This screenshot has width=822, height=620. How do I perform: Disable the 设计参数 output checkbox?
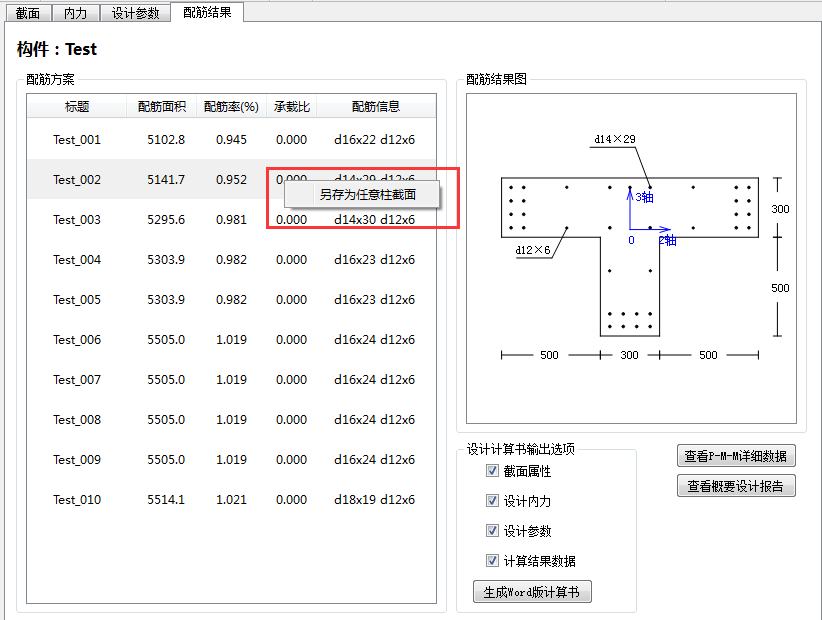(x=492, y=531)
